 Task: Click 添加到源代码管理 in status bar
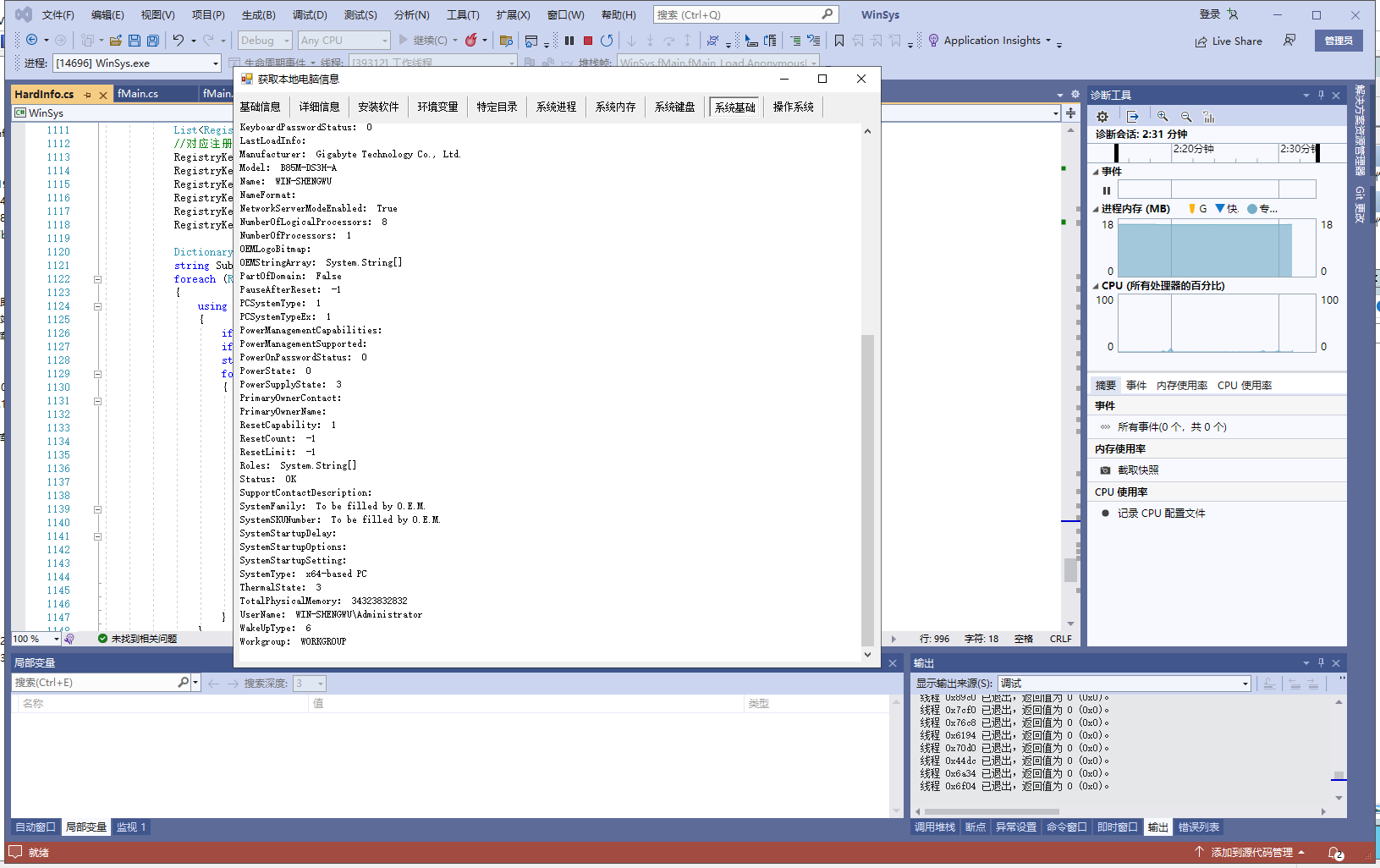coord(1251,853)
